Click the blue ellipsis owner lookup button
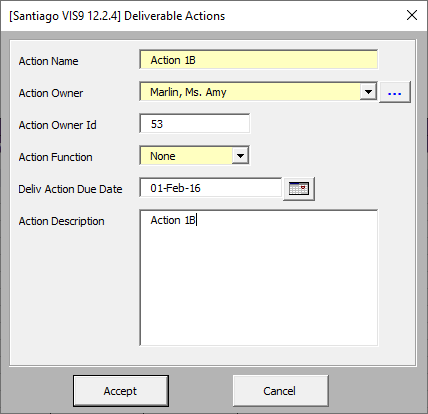Image resolution: width=428 pixels, height=414 pixels. [395, 92]
